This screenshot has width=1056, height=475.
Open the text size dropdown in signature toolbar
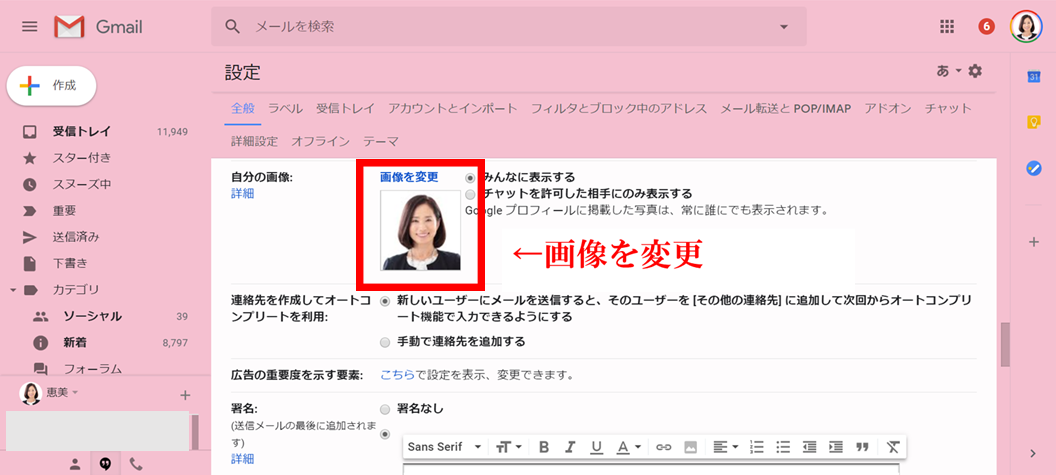pyautogui.click(x=508, y=447)
